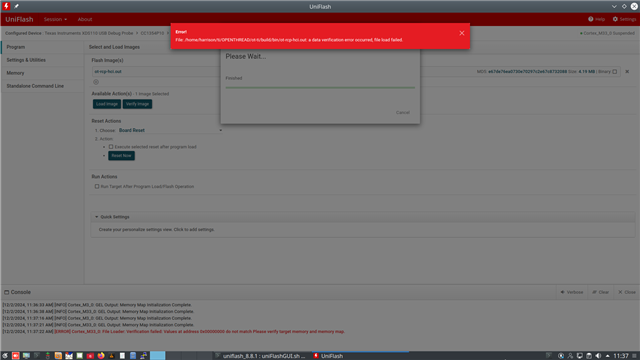Viewport: 640px width, 360px height.
Task: Open VLC cone icon in taskbar
Action: tap(111, 356)
